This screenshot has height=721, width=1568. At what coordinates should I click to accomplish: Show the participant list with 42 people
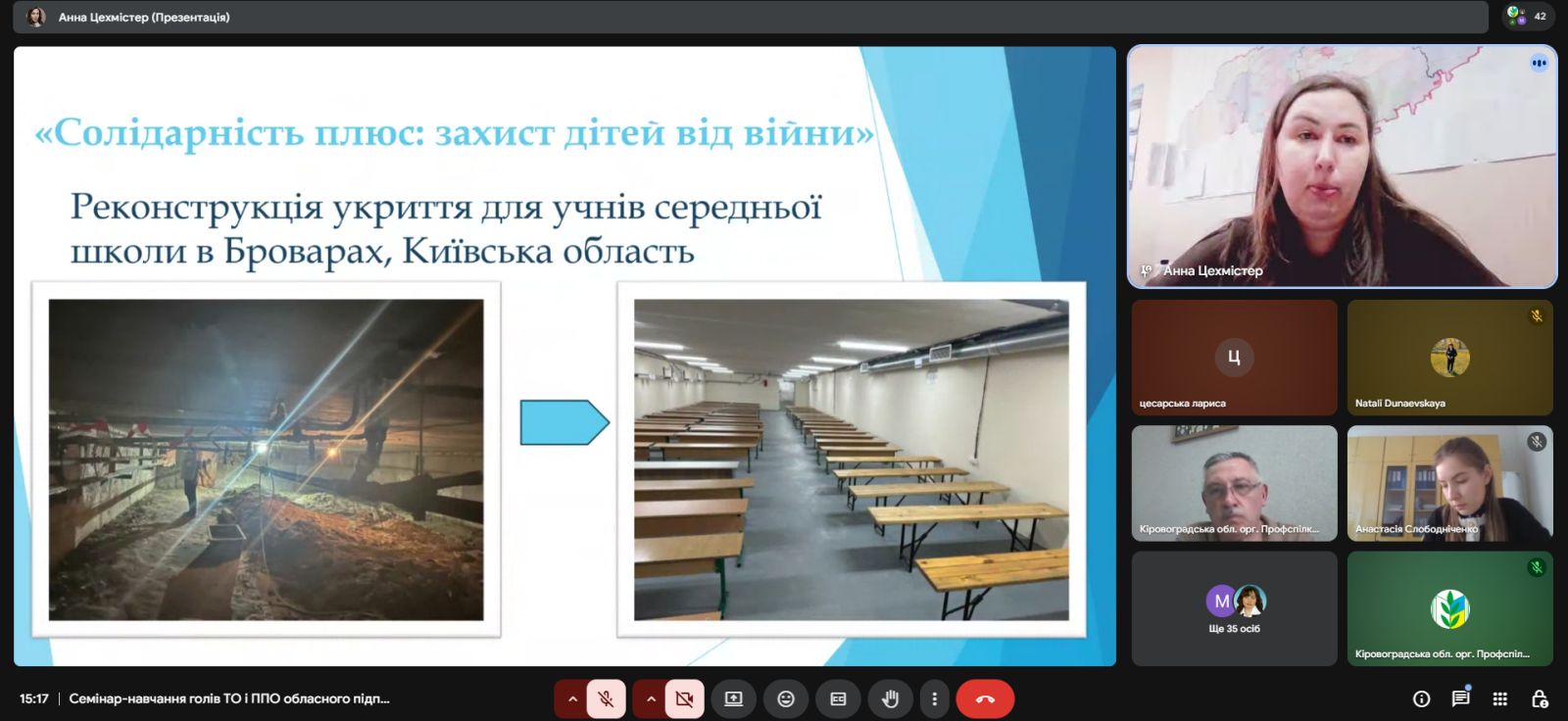coord(1528,16)
